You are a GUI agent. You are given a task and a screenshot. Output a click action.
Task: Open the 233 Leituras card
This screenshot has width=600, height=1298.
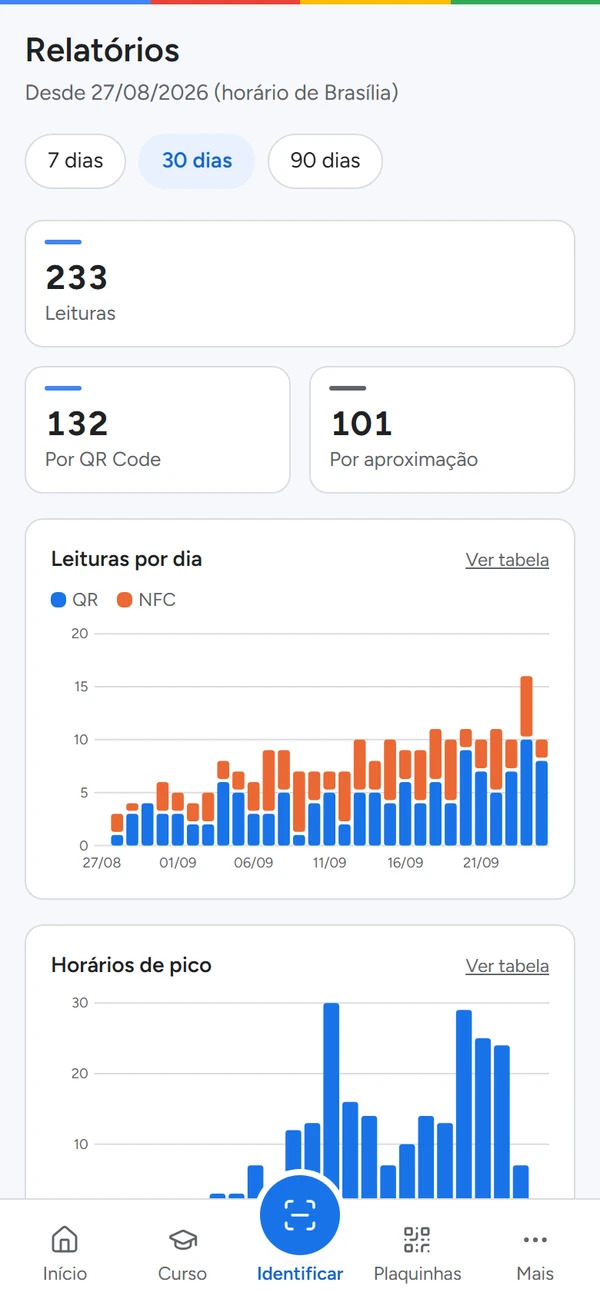pos(300,283)
